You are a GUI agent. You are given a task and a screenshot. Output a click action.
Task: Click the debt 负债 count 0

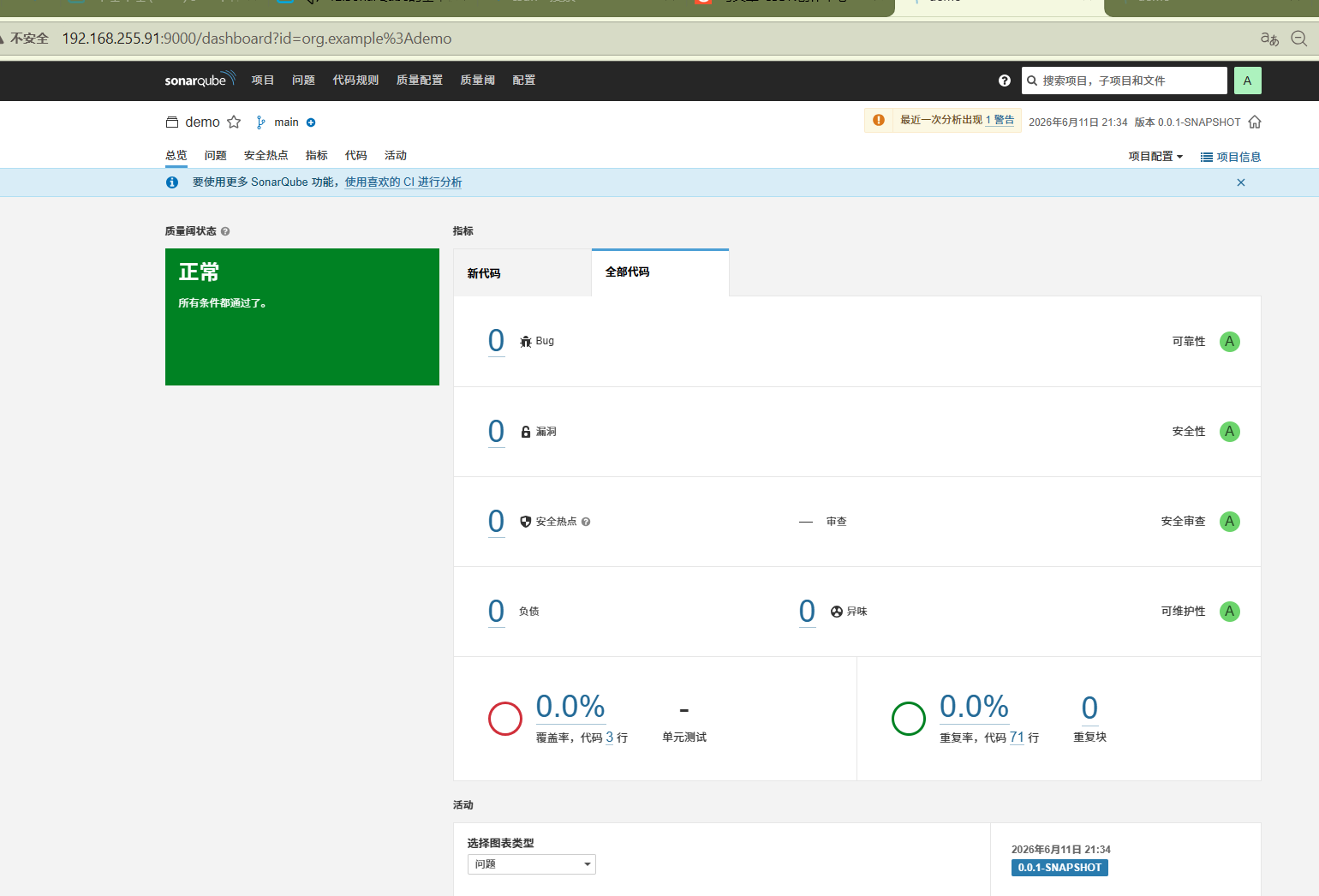click(496, 611)
